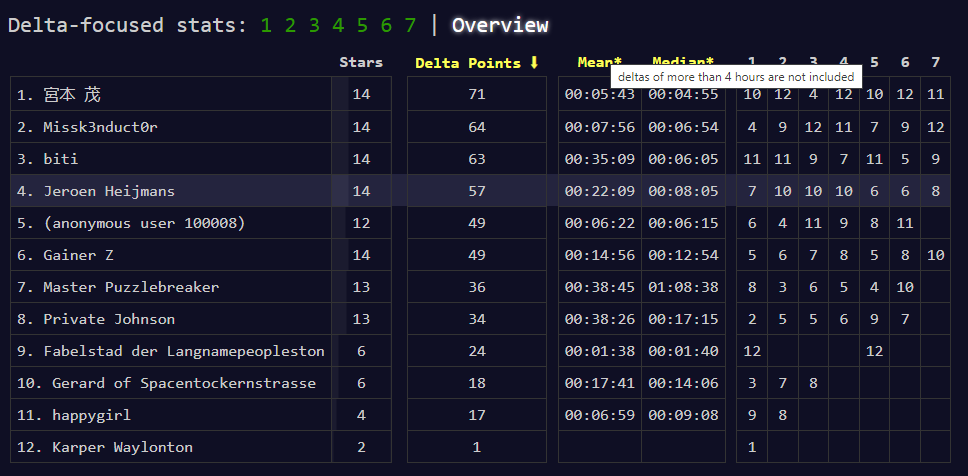Click median time 00:09:08
The width and height of the screenshot is (968, 476).
point(683,416)
